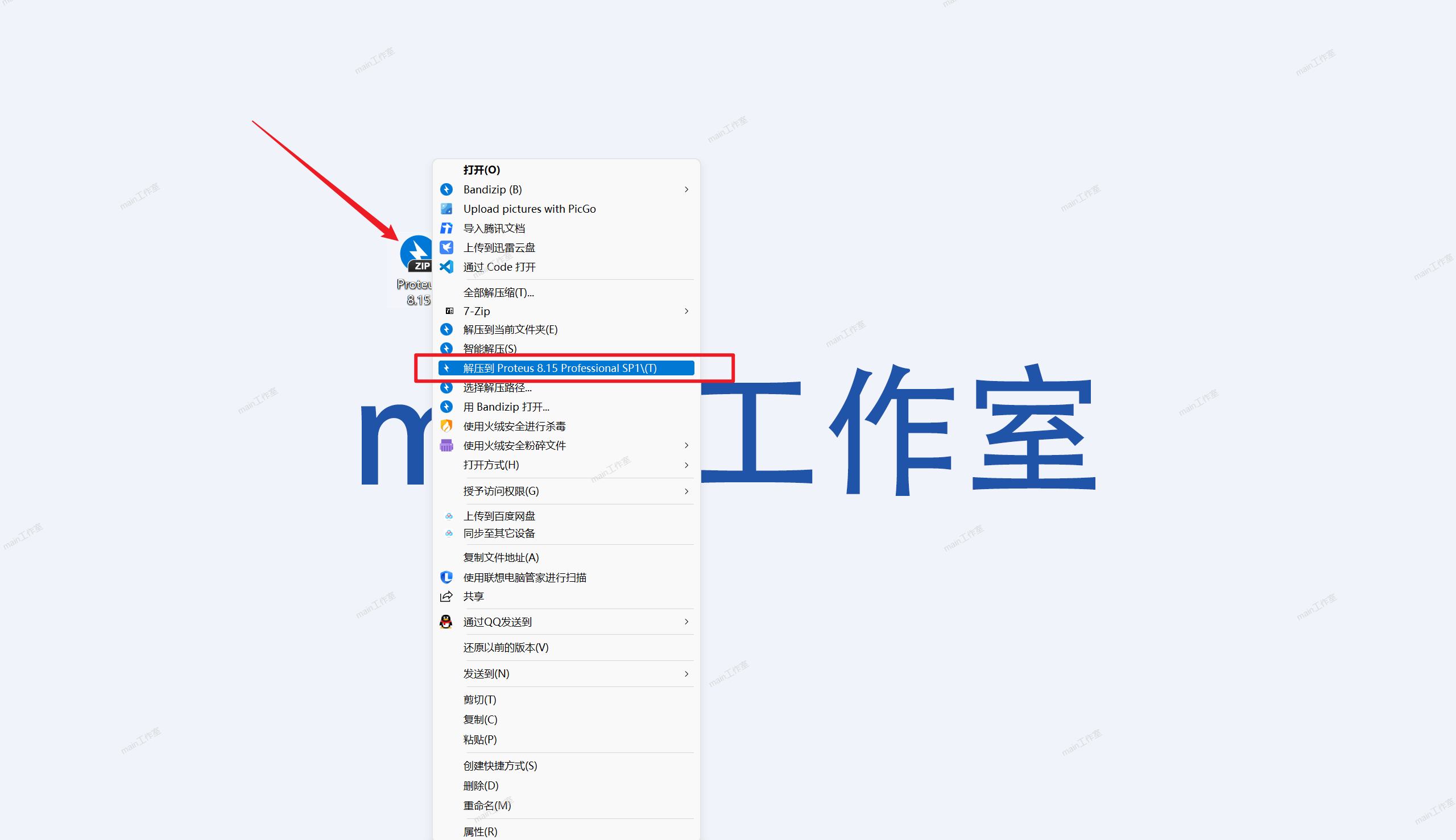Click the icon beside 用 Bandizip 打开

point(446,407)
